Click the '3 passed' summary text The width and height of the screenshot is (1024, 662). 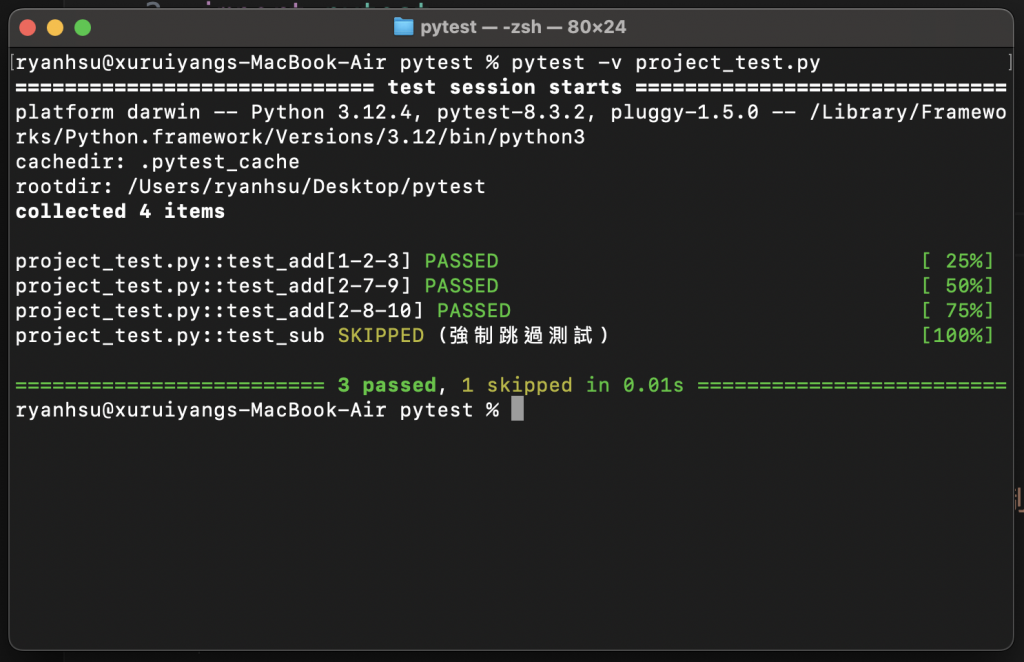386,385
